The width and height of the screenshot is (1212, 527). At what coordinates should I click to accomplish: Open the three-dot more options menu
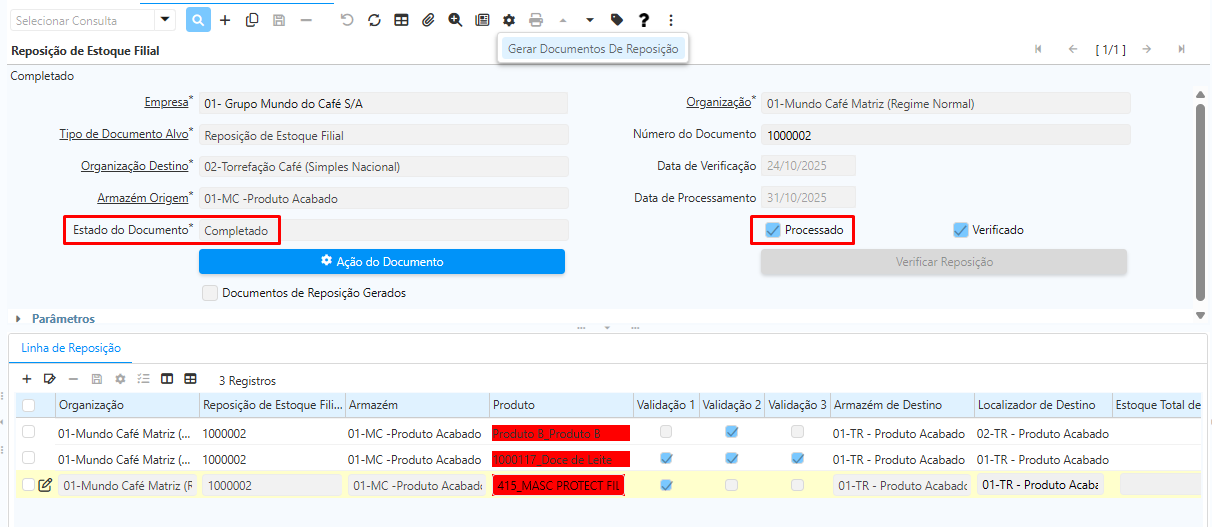point(670,20)
